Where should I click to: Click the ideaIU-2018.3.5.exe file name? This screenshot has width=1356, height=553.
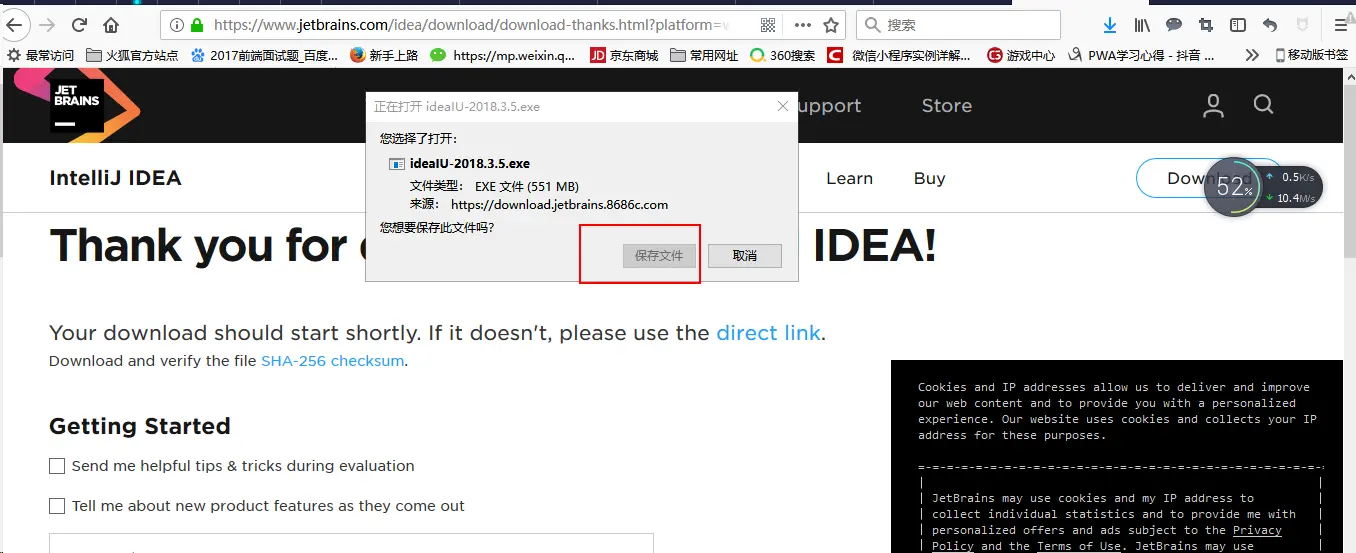click(470, 163)
